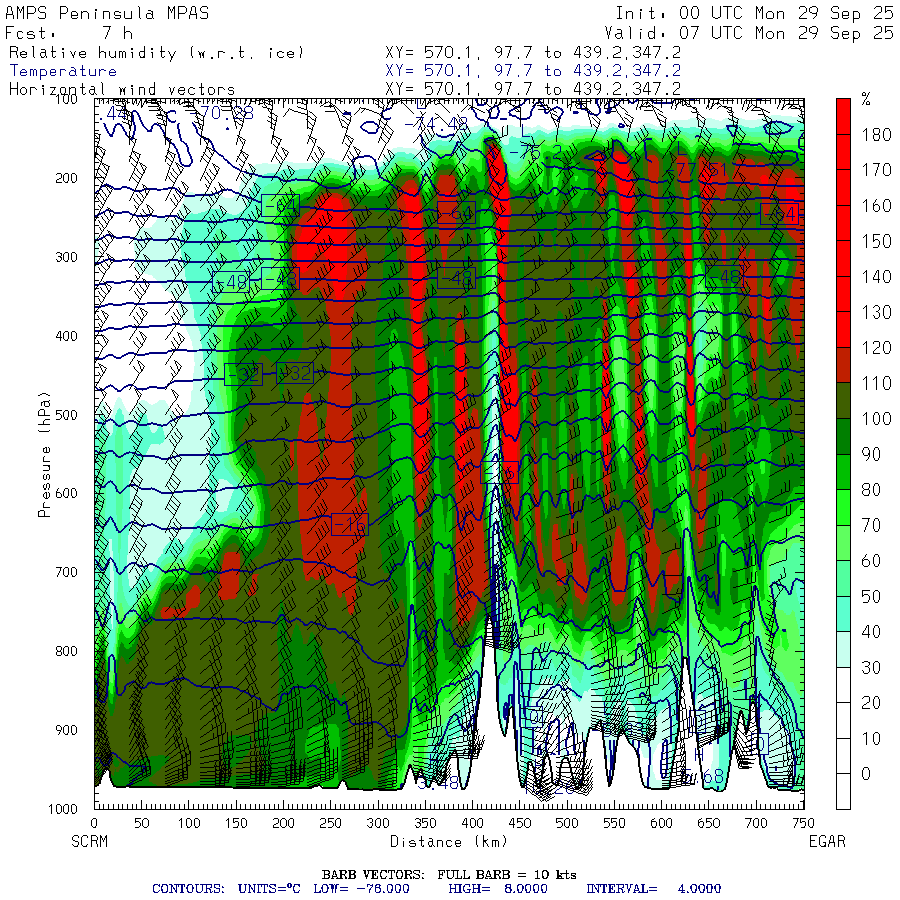Image resolution: width=900 pixels, height=900 pixels.
Task: Click the "400" distance axis tick label
Action: click(472, 823)
